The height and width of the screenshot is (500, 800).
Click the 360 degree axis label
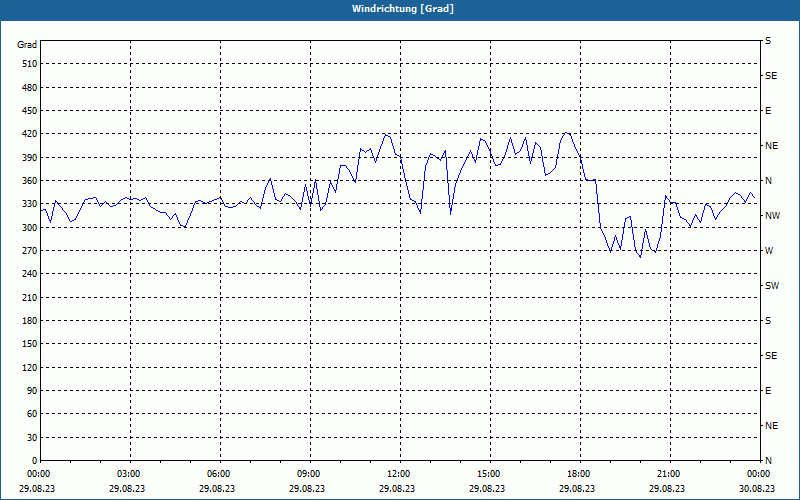click(x=30, y=181)
